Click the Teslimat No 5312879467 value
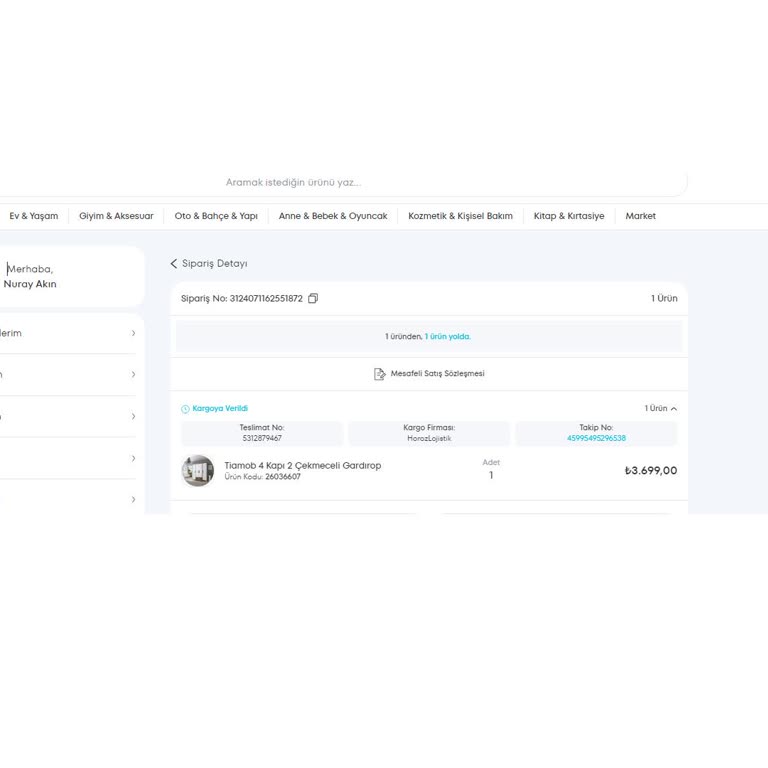The width and height of the screenshot is (768, 768). (x=262, y=438)
